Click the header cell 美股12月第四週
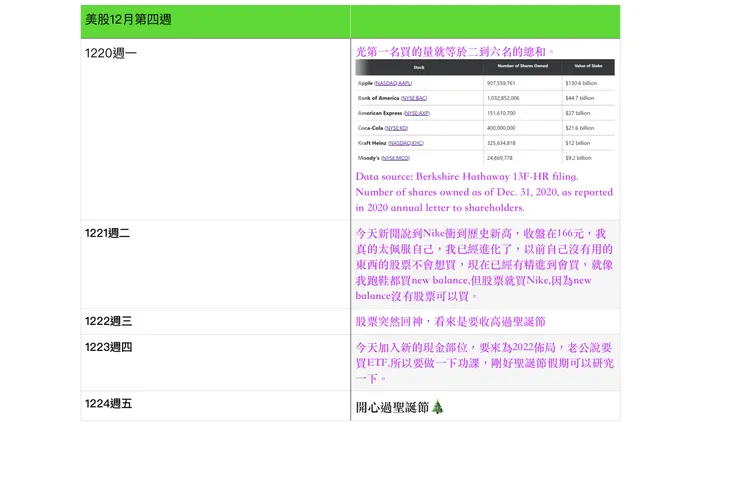 click(x=216, y=22)
